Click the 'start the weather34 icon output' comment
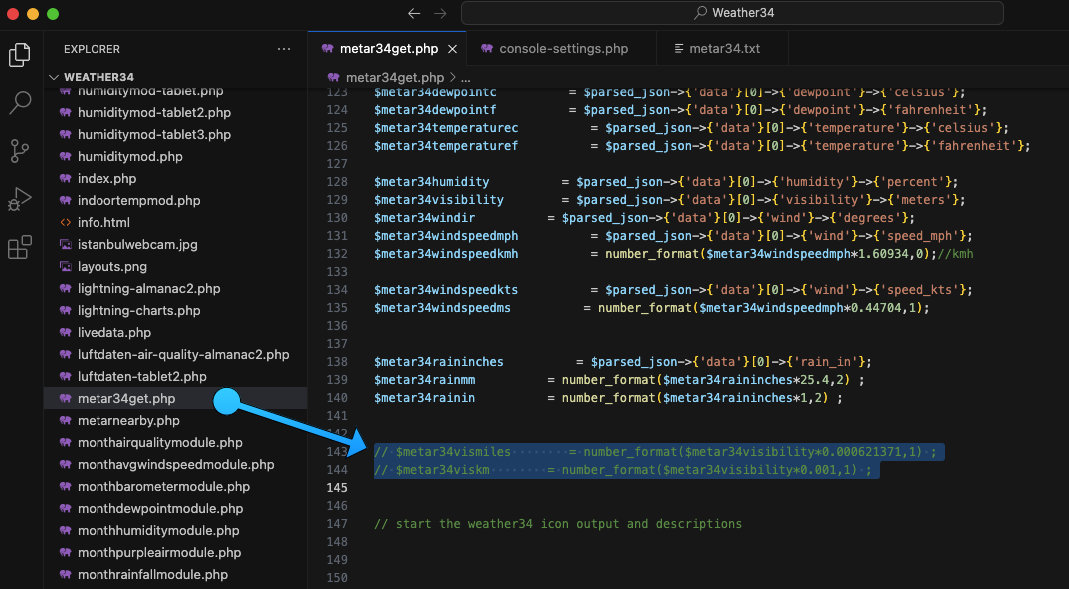The image size is (1069, 589). (x=558, y=524)
